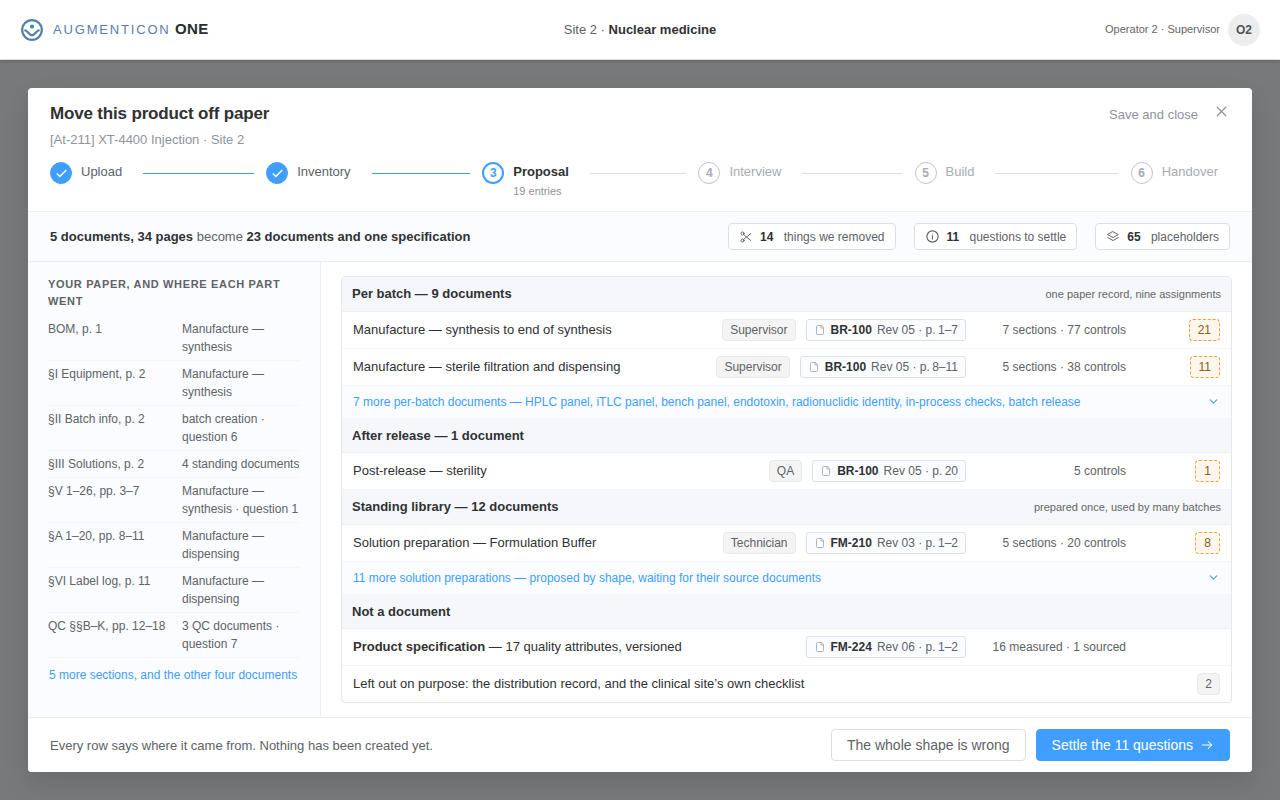Viewport: 1280px width, 800px height.
Task: Open the O2 operator avatar
Action: pos(1244,30)
